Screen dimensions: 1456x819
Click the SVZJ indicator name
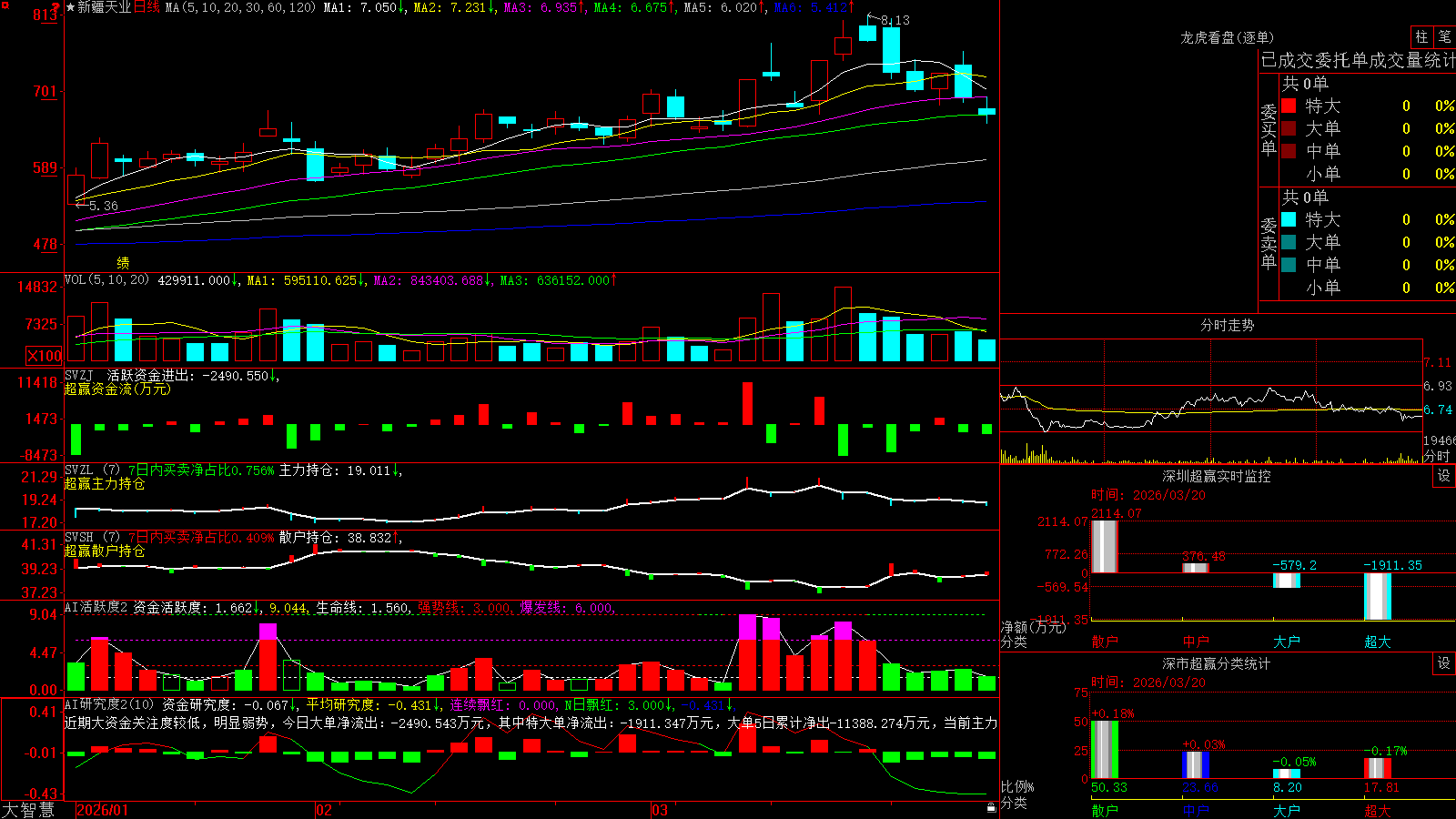point(78,376)
